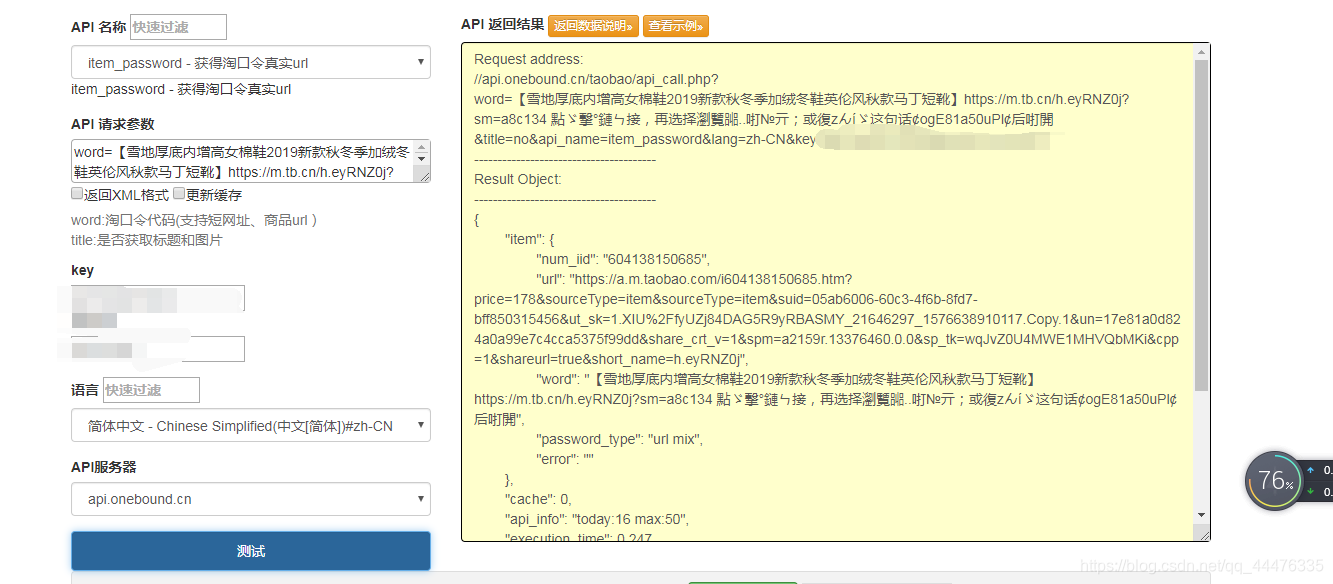Click the 76% performance monitor widget

coord(1275,481)
